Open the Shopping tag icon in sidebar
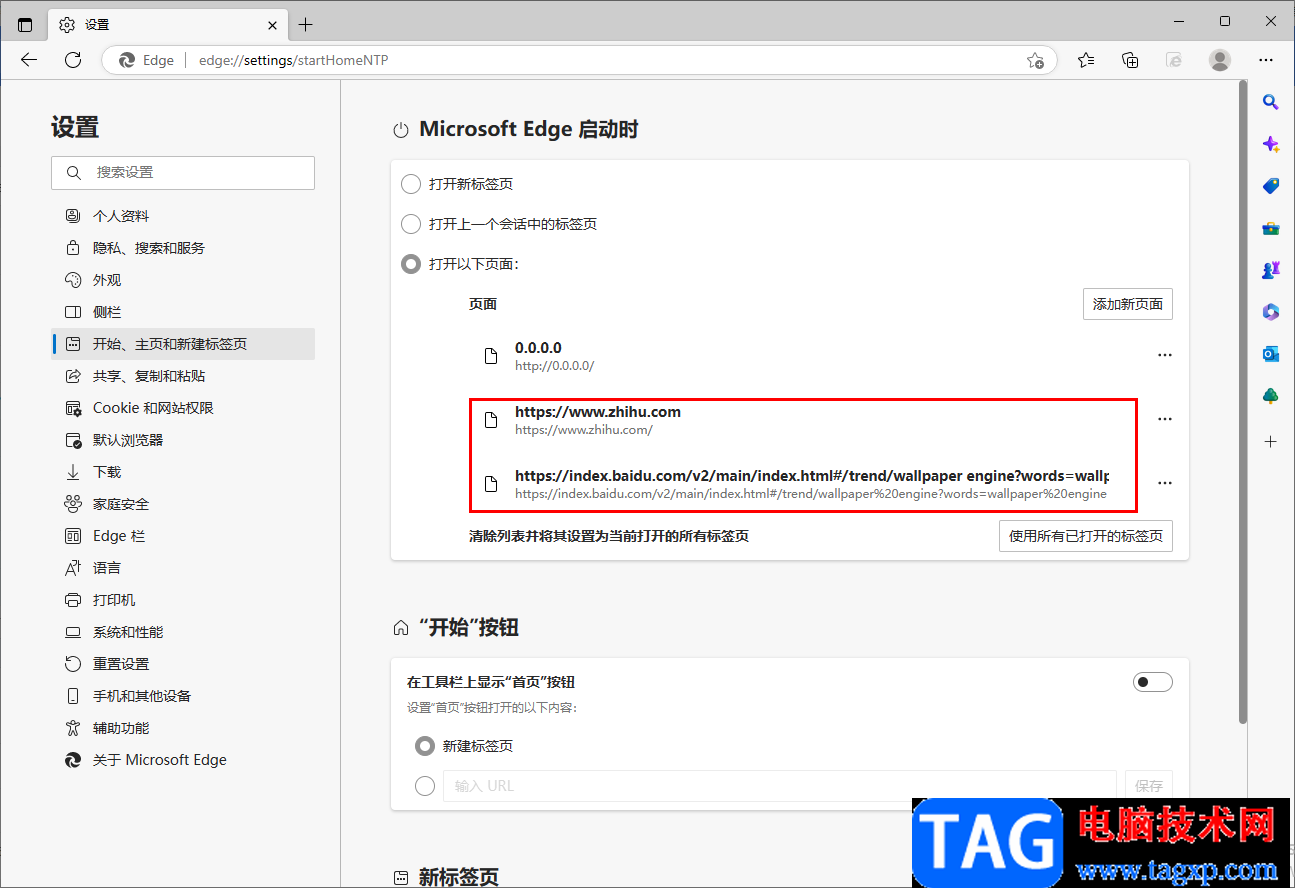Screen dimensions: 1295x888 1271,186
